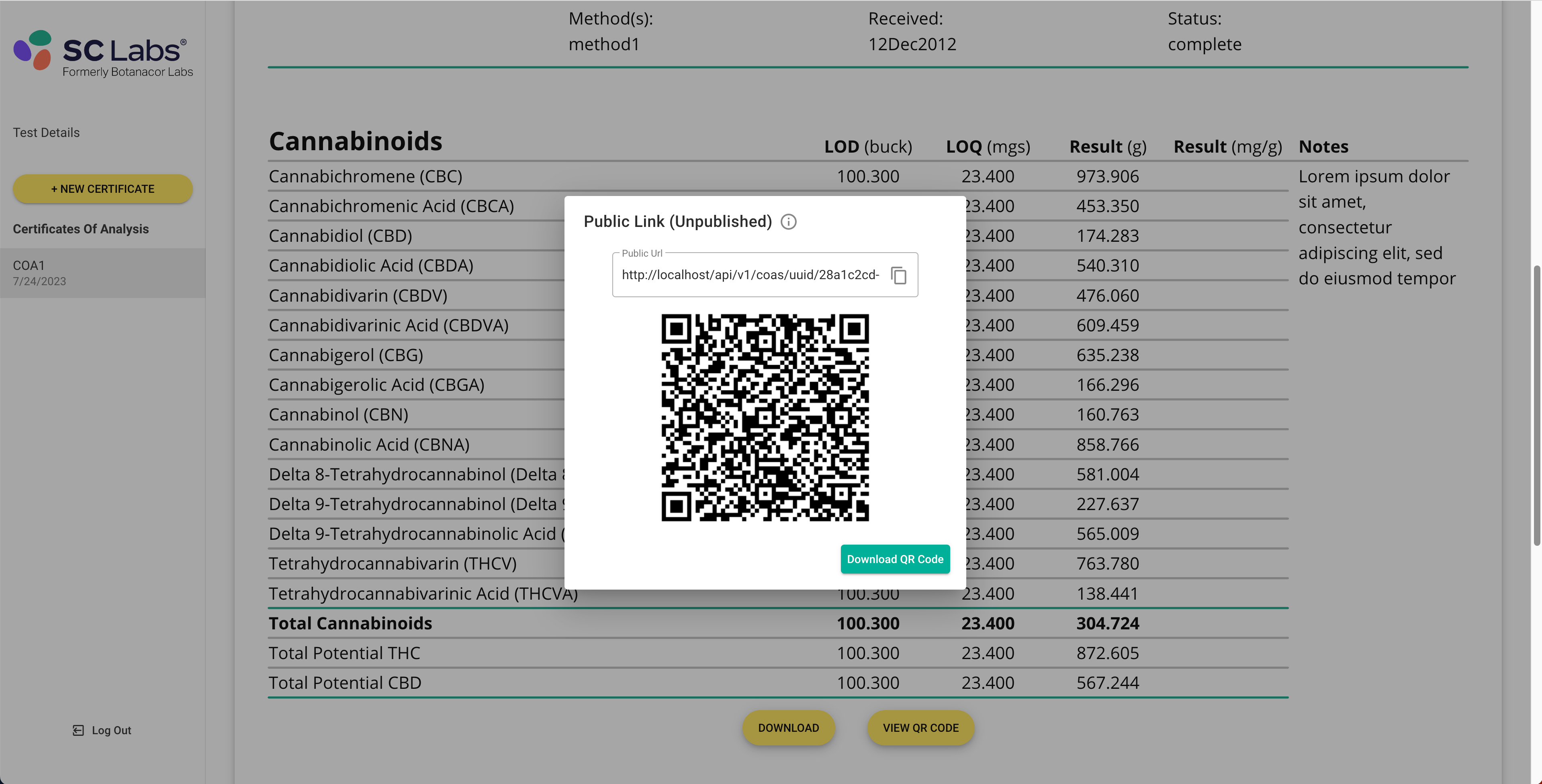Click the Log Out icon
Image resolution: width=1542 pixels, height=784 pixels.
(x=78, y=730)
